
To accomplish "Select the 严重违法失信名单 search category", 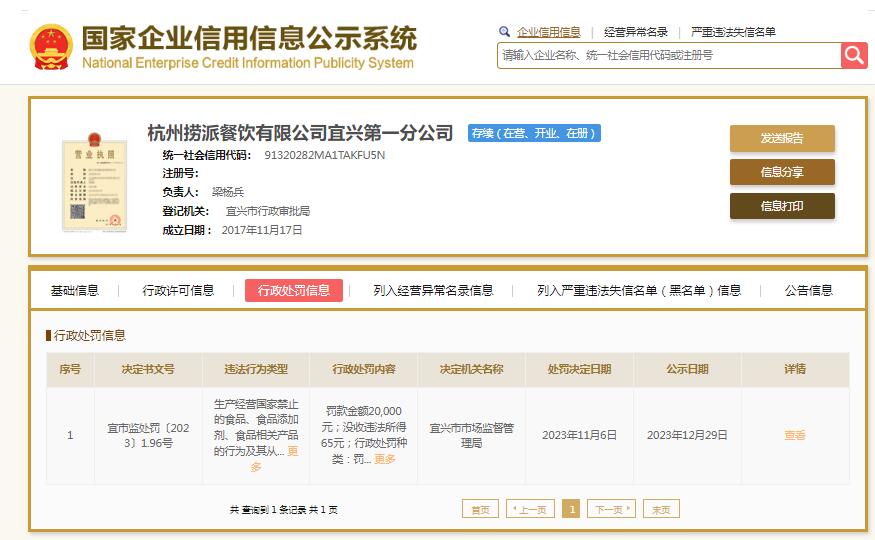I will (733, 32).
